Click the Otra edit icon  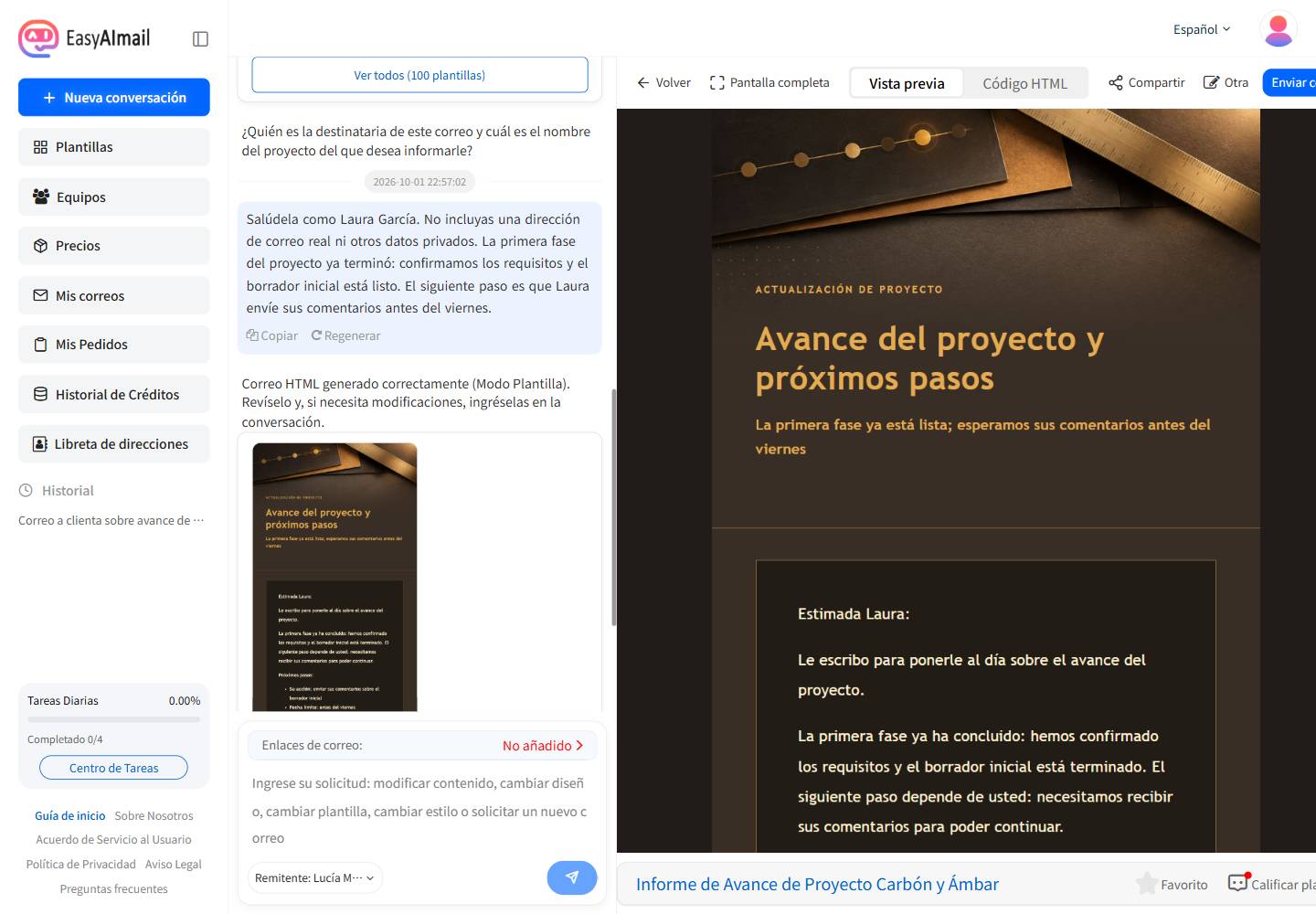(x=1211, y=83)
